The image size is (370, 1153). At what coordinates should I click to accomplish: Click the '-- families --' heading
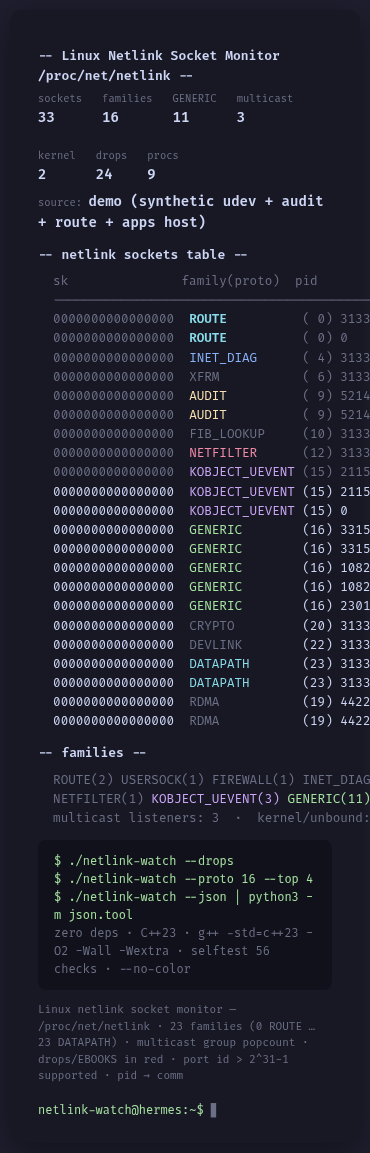[x=92, y=752]
